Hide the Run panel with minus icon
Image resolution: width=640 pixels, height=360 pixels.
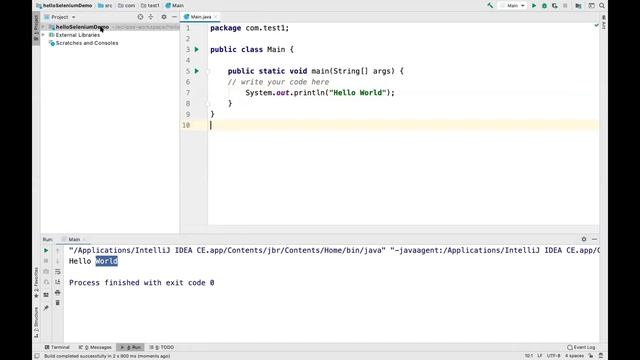click(594, 239)
